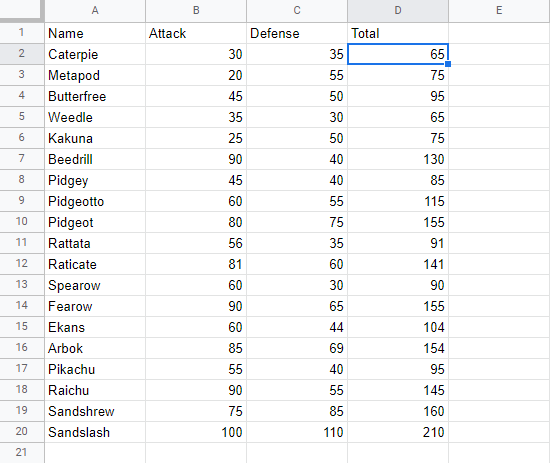Viewport: 550px width, 463px height.
Task: Select row 20 header
Action: 22,432
